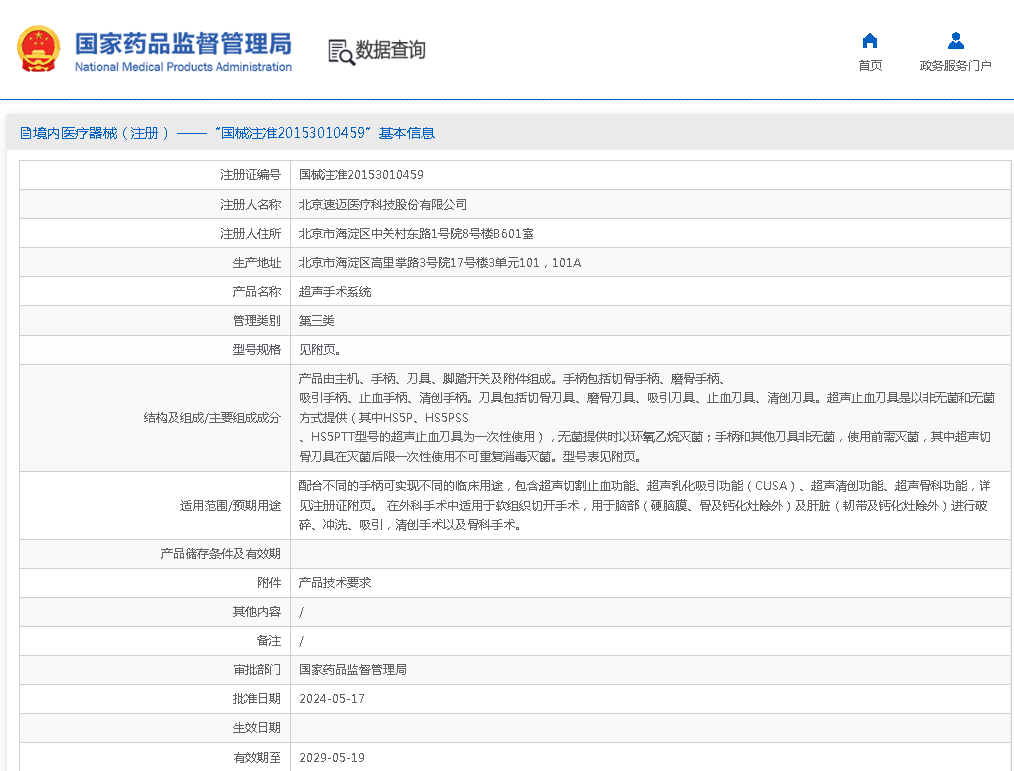Click the registrant address ending in B601室
Image resolution: width=1014 pixels, height=771 pixels.
click(x=416, y=233)
